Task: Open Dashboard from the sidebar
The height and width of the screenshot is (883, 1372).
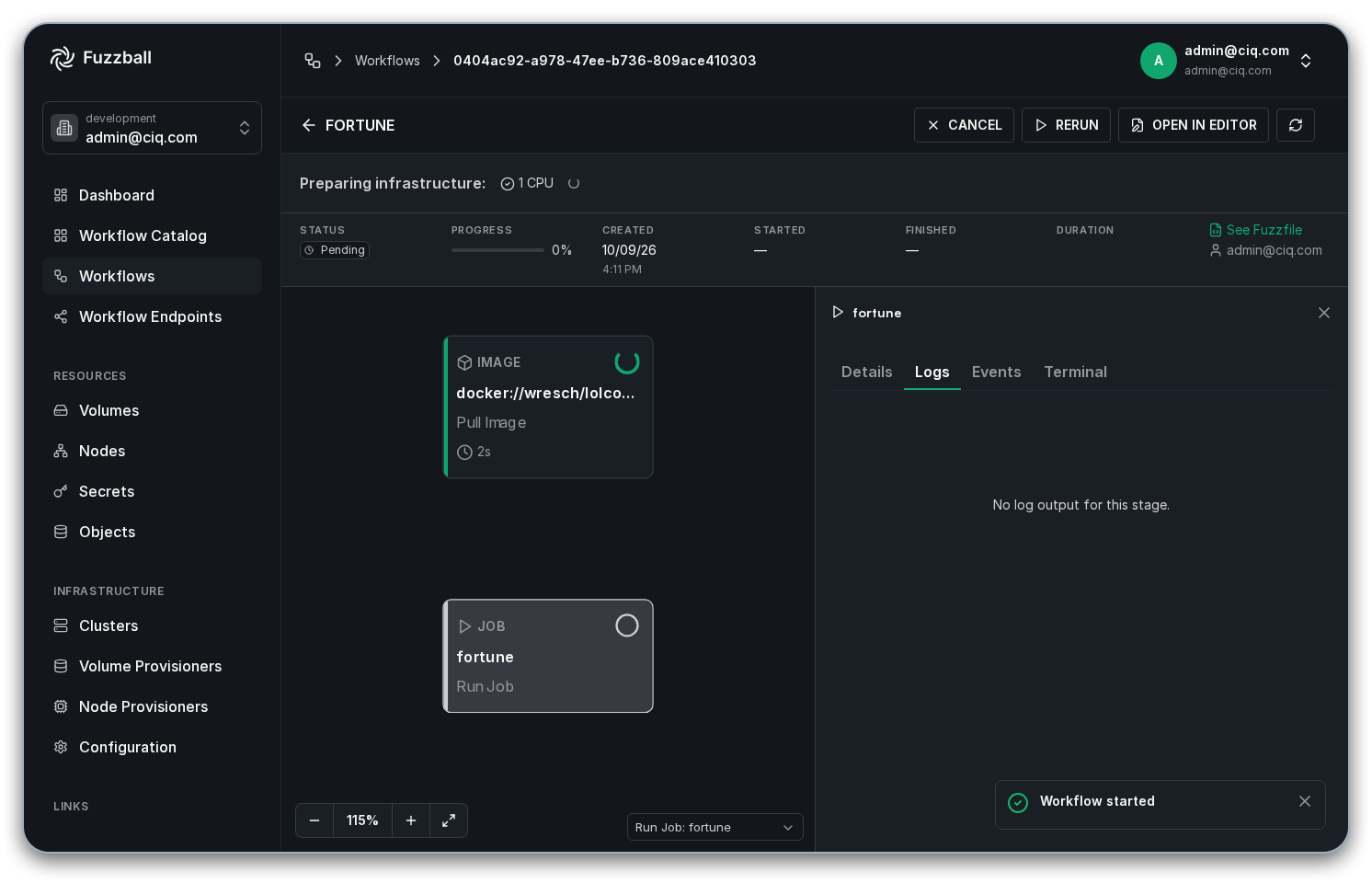Action: click(x=152, y=195)
